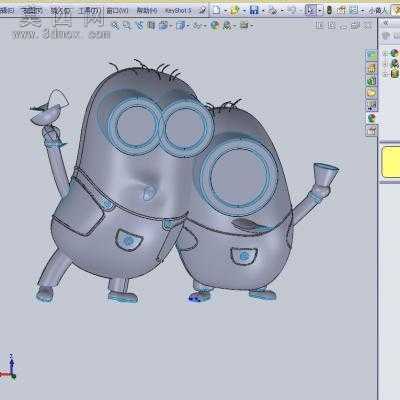Collapse the task pane with the chevron

pos(386,23)
